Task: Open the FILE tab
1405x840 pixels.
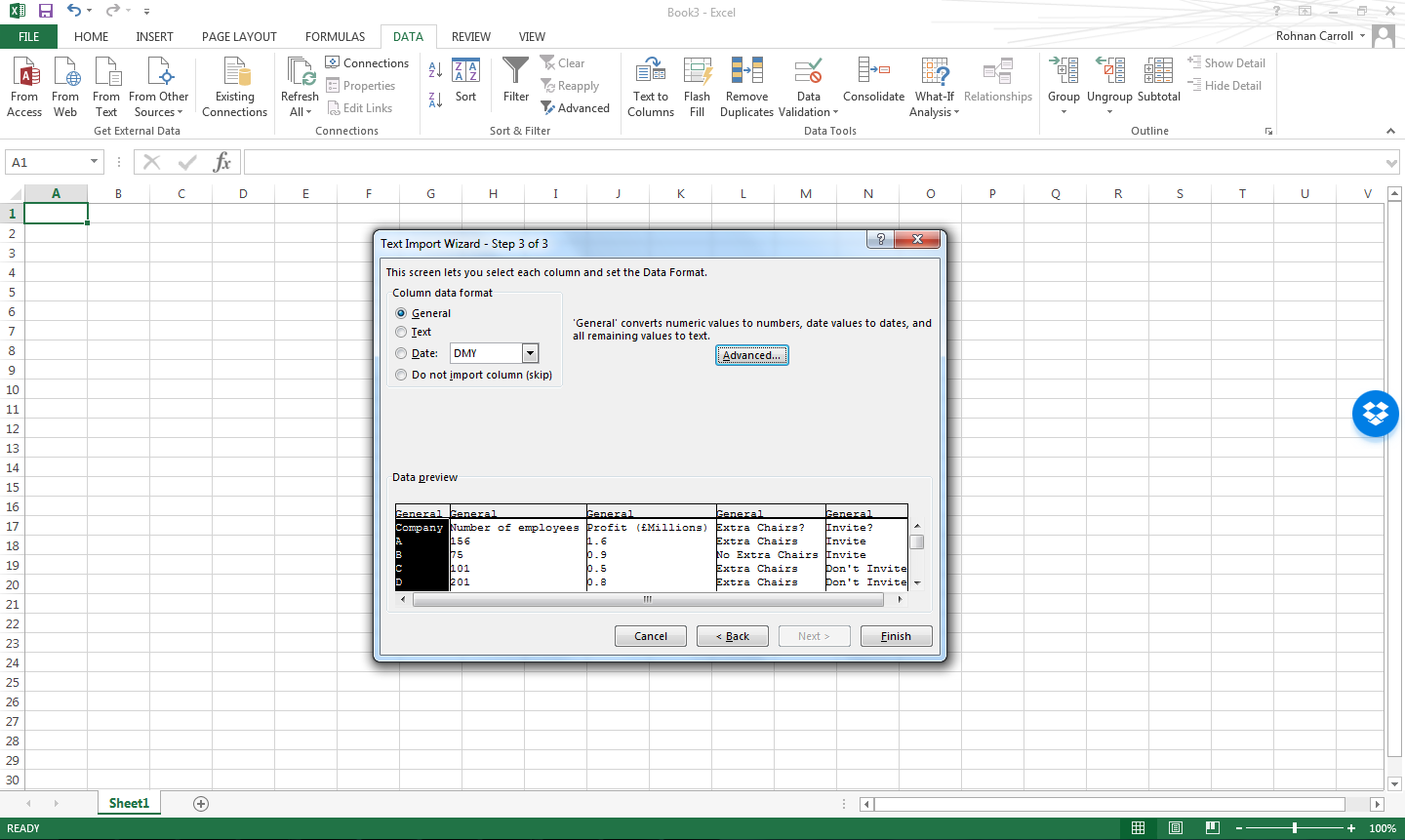Action: tap(29, 37)
